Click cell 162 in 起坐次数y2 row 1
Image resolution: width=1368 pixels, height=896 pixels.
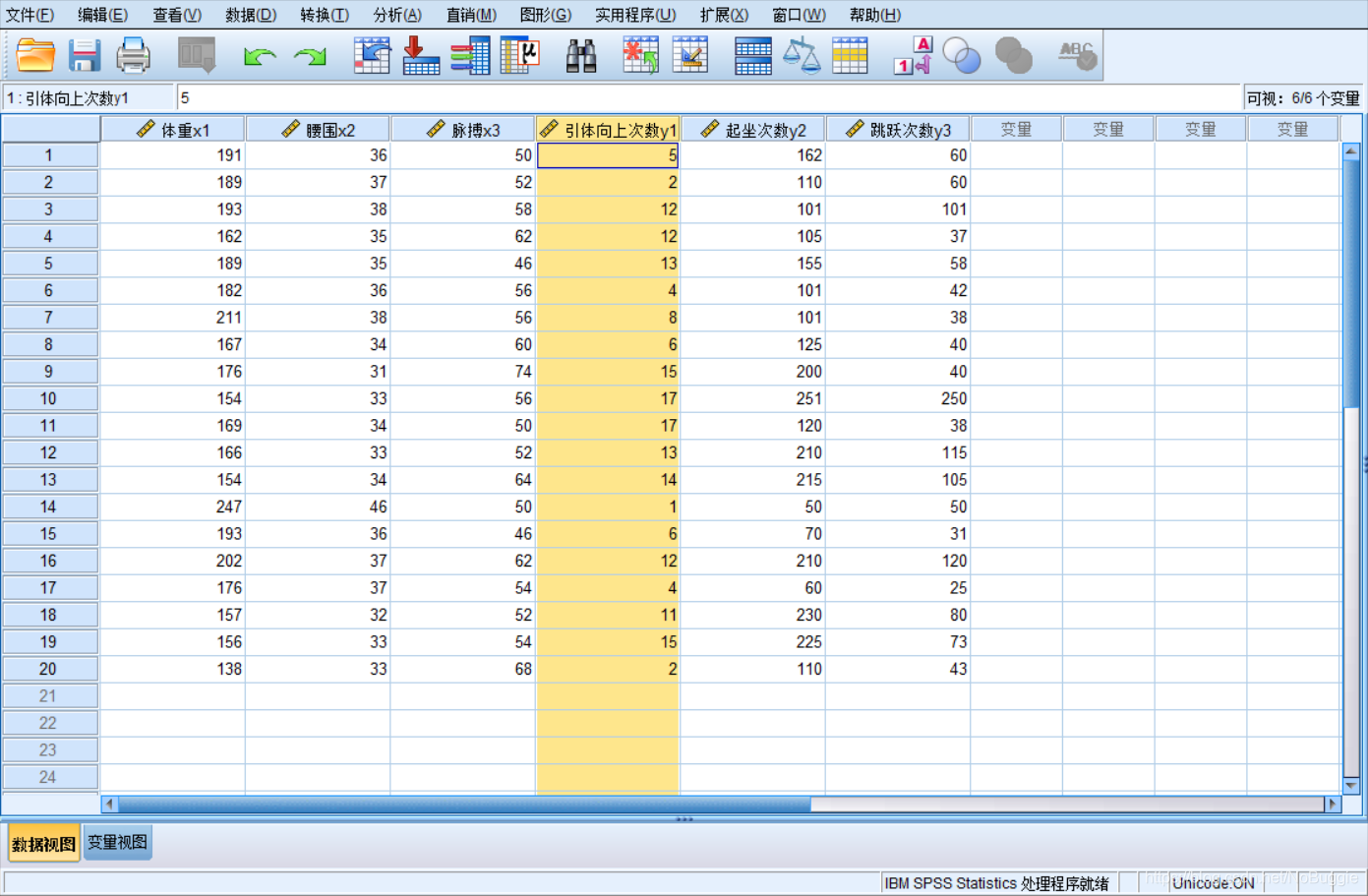pyautogui.click(x=753, y=155)
